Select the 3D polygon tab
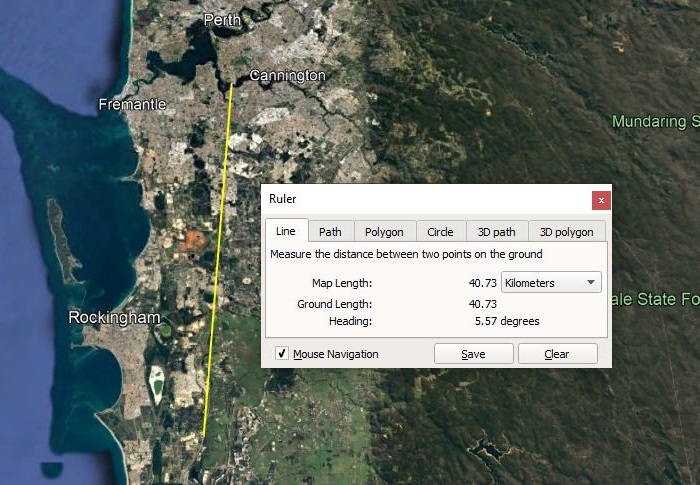Image resolution: width=700 pixels, height=485 pixels. click(x=566, y=232)
